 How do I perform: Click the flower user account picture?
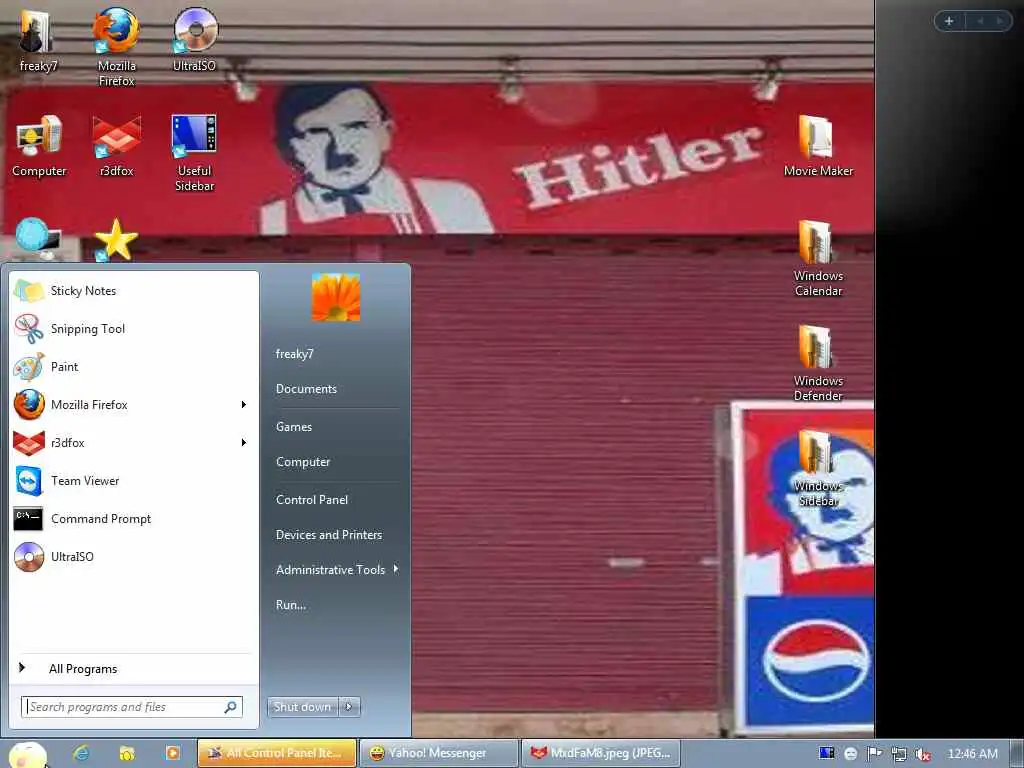point(336,297)
